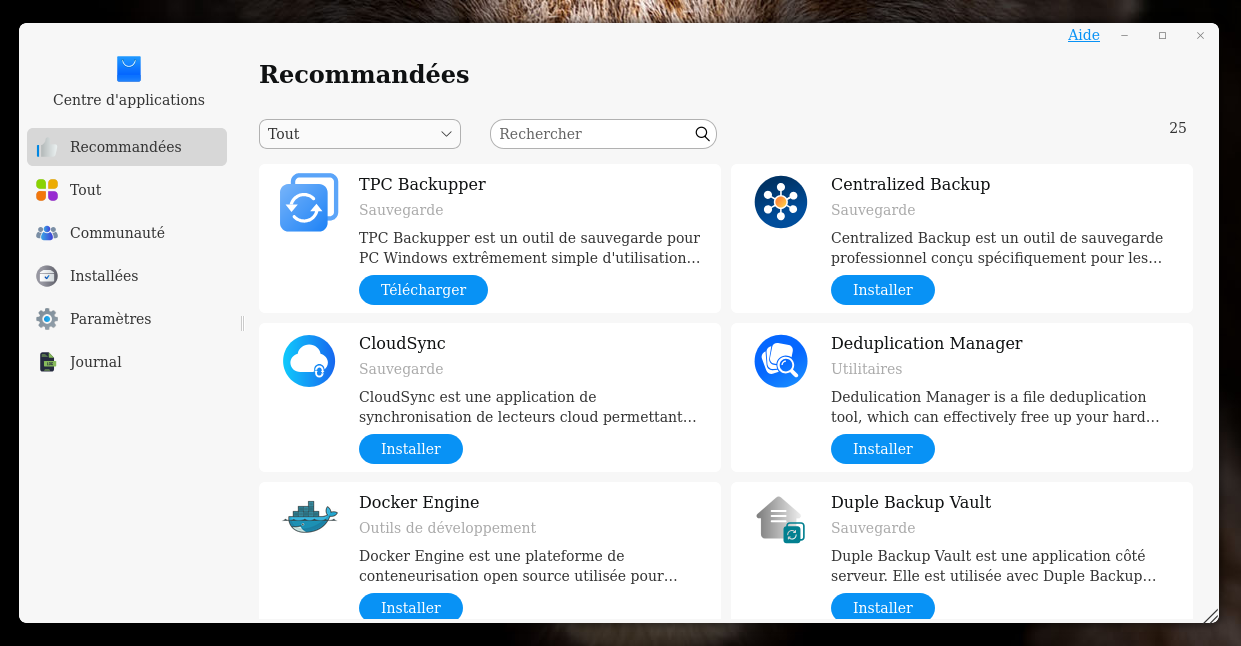Open the Aide help link

click(x=1083, y=35)
